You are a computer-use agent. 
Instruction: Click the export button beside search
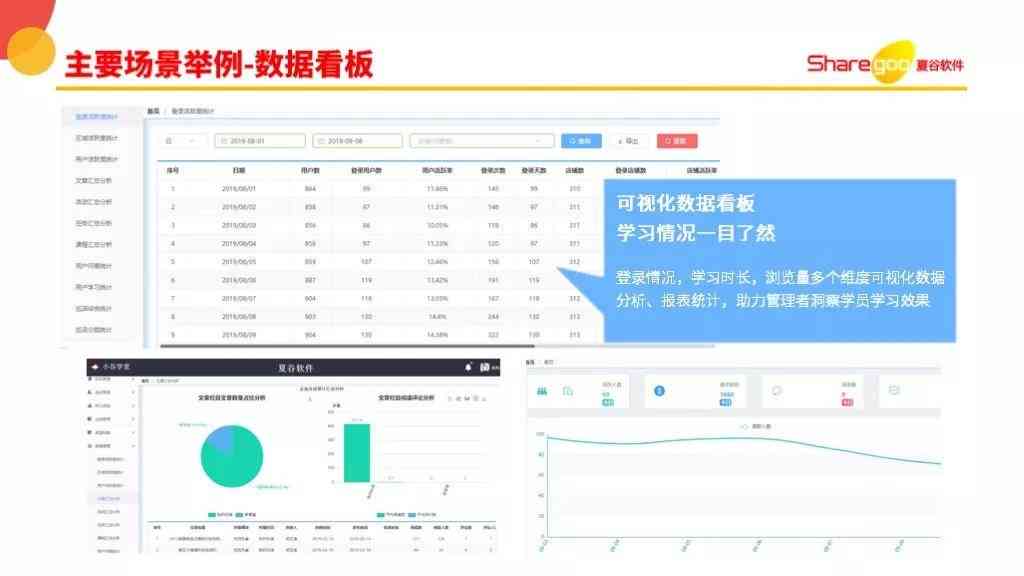pos(628,141)
